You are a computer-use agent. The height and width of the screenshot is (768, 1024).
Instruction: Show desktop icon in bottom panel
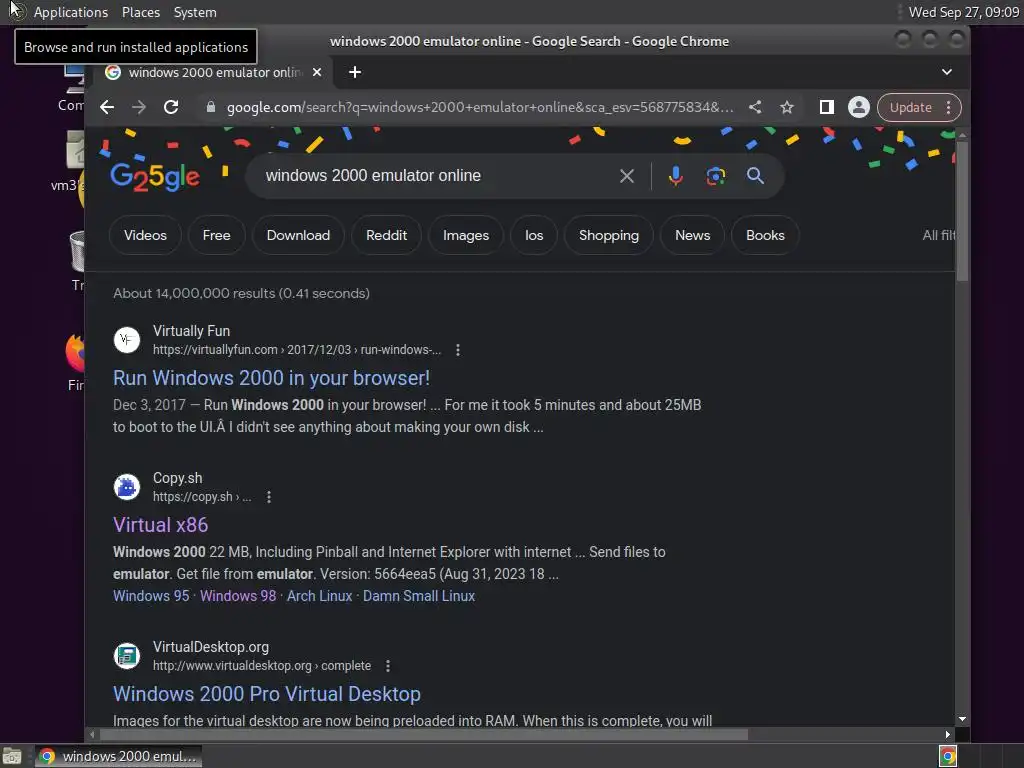(x=12, y=756)
